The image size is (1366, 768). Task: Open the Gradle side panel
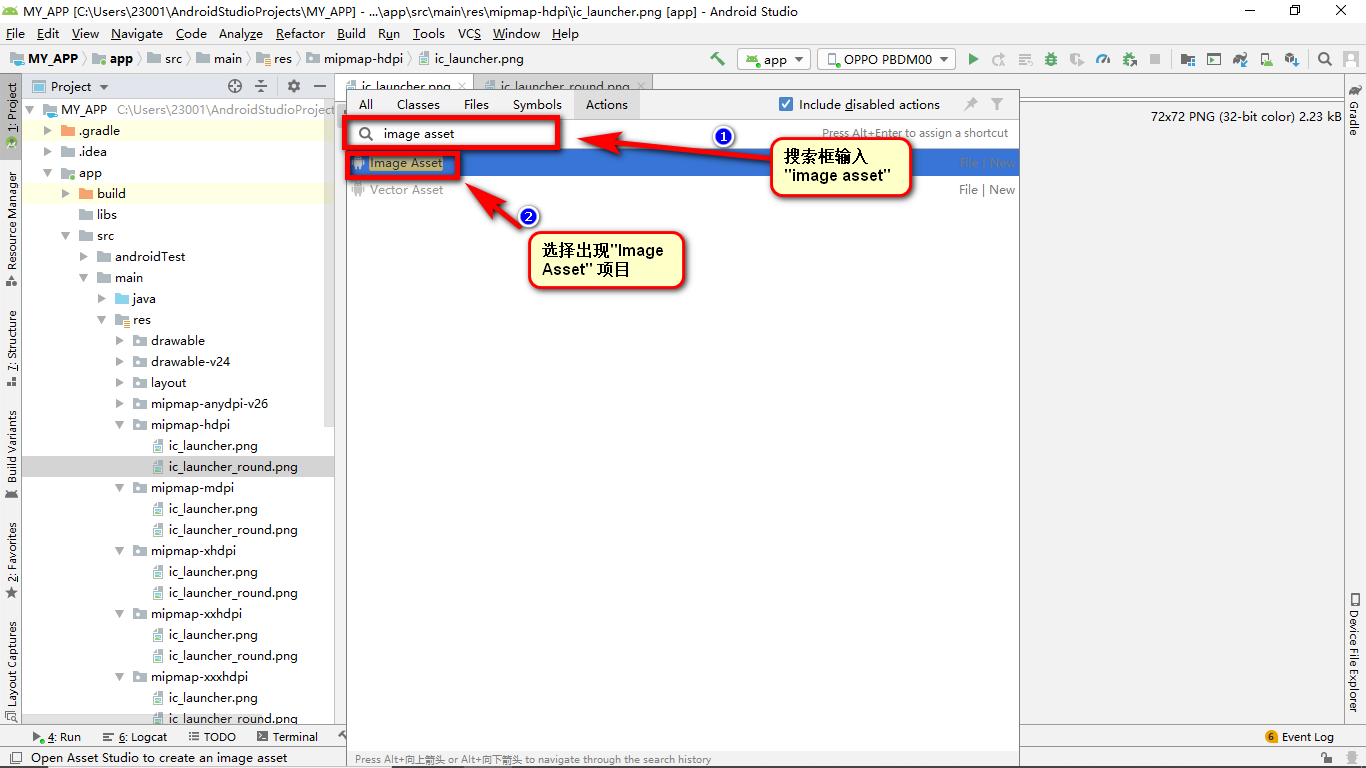tap(1354, 110)
